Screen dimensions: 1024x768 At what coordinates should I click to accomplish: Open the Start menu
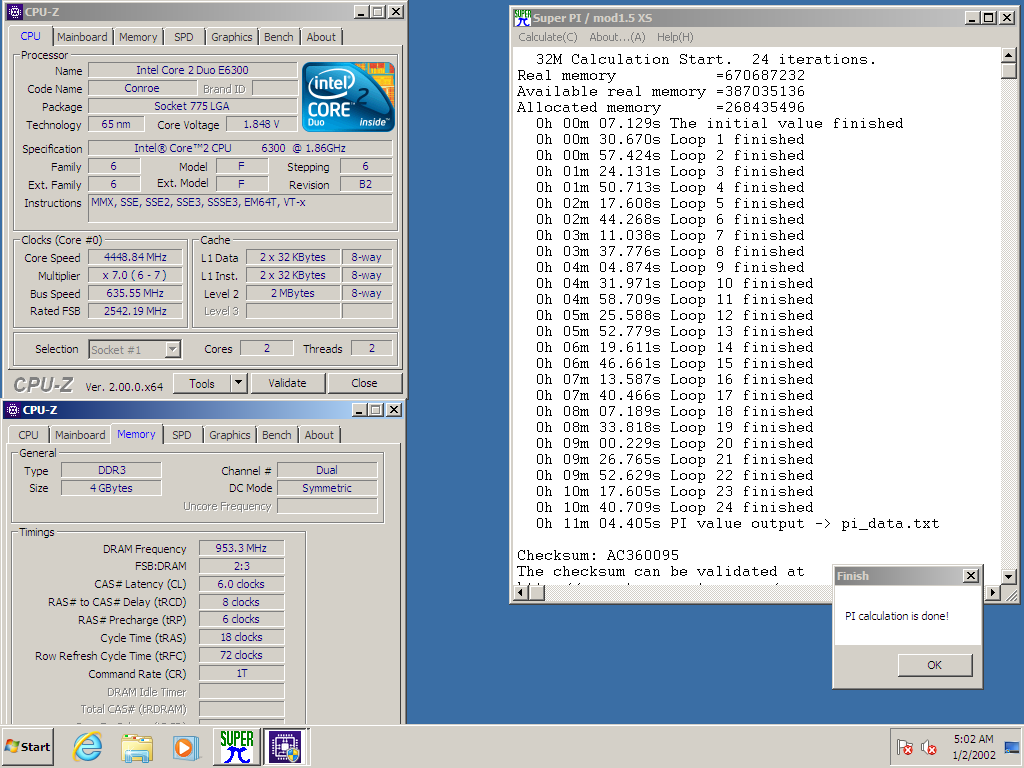pos(27,746)
